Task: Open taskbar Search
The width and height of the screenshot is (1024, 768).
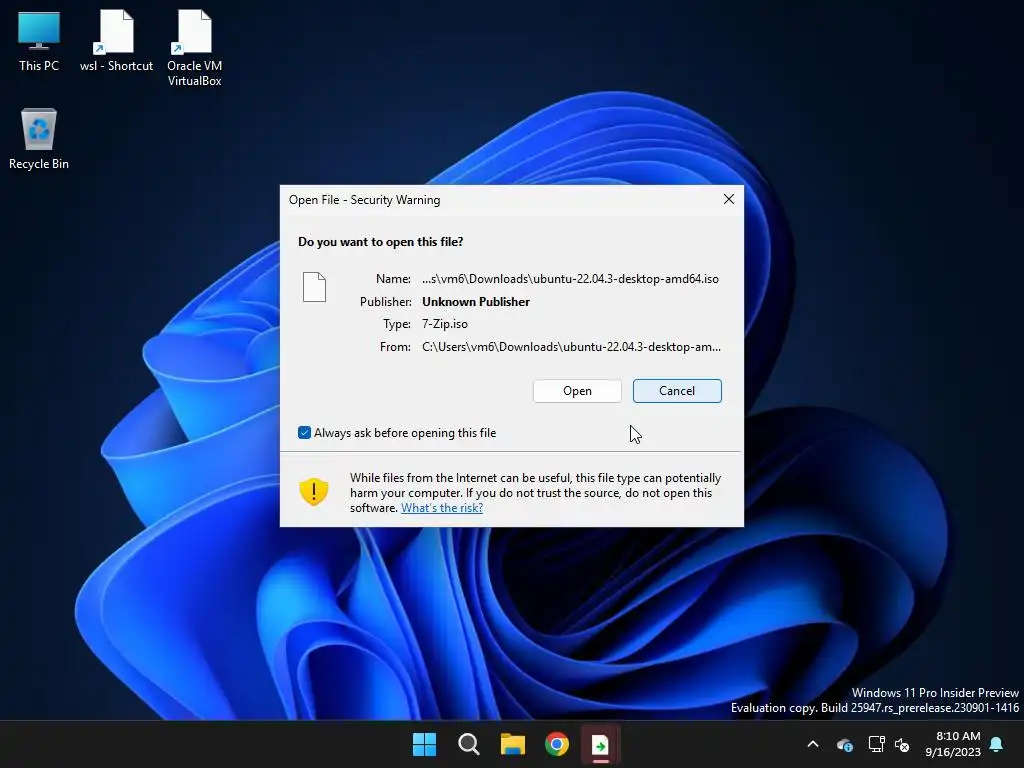Action: coord(468,744)
